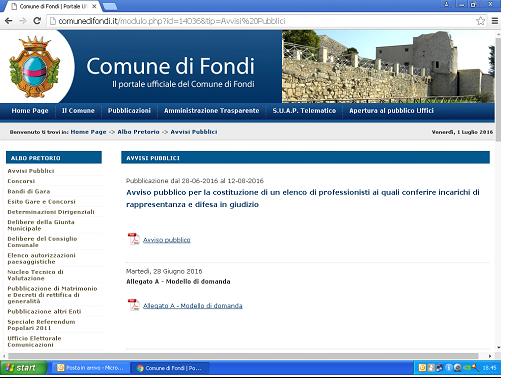This screenshot has height=384, width=512.
Task: Open the Windows Start button
Action: point(23,368)
